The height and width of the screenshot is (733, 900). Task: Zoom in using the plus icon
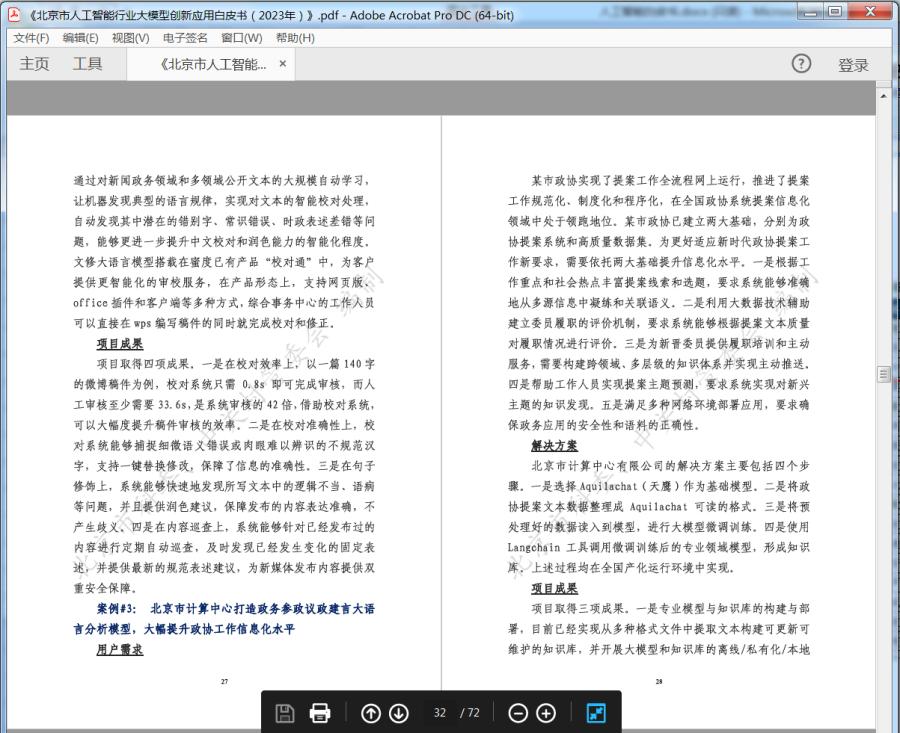click(x=546, y=713)
